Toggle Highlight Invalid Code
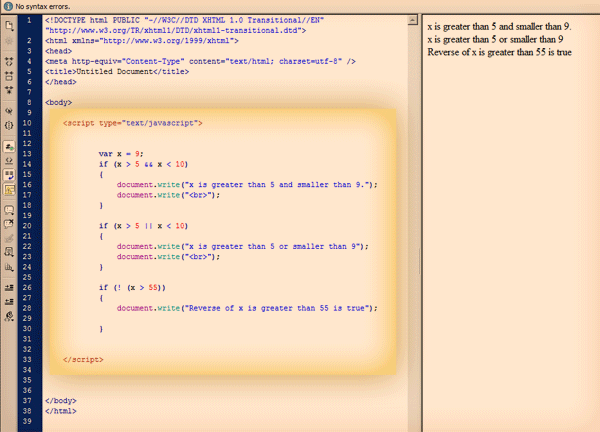This screenshot has height=432, width=600. pos(9,161)
